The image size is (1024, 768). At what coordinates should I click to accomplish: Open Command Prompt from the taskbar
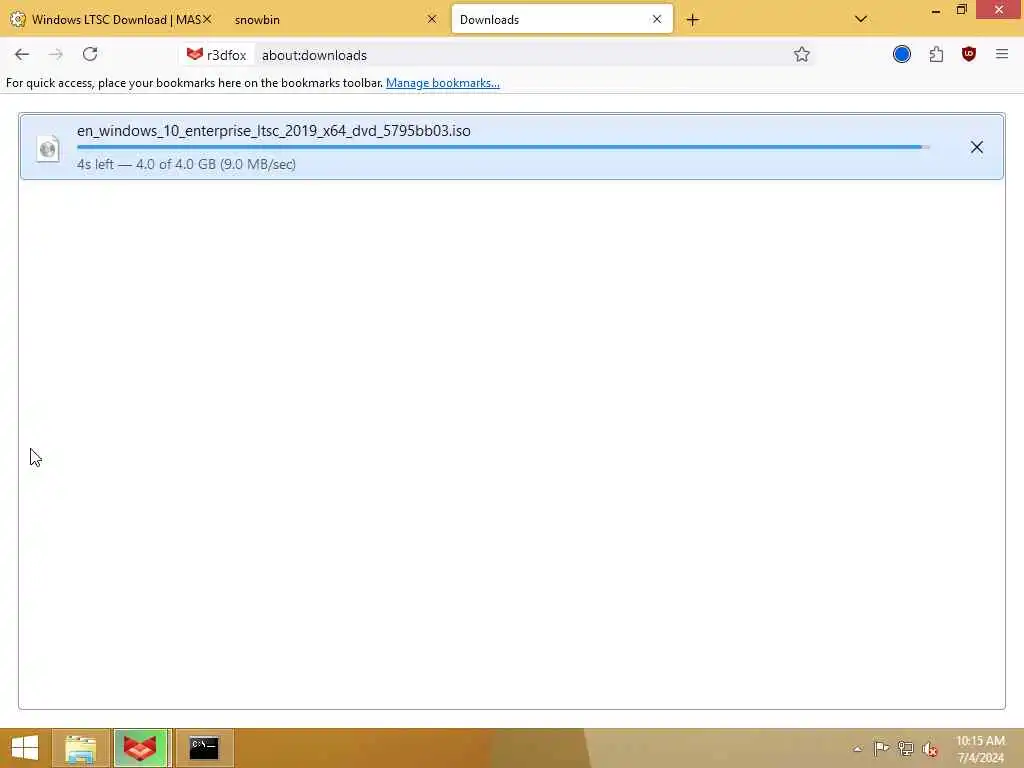tap(204, 748)
